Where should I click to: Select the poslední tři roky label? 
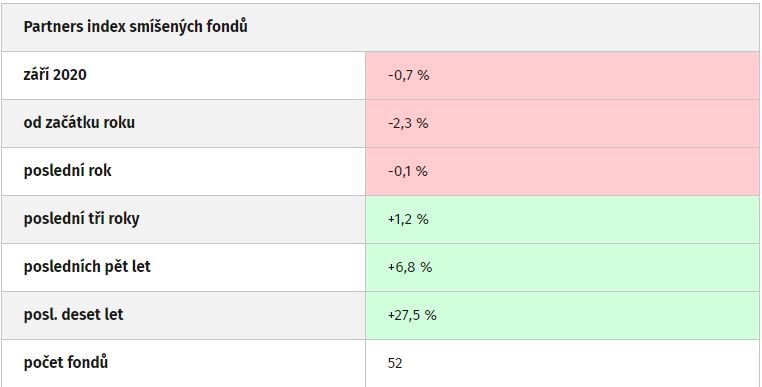82,219
